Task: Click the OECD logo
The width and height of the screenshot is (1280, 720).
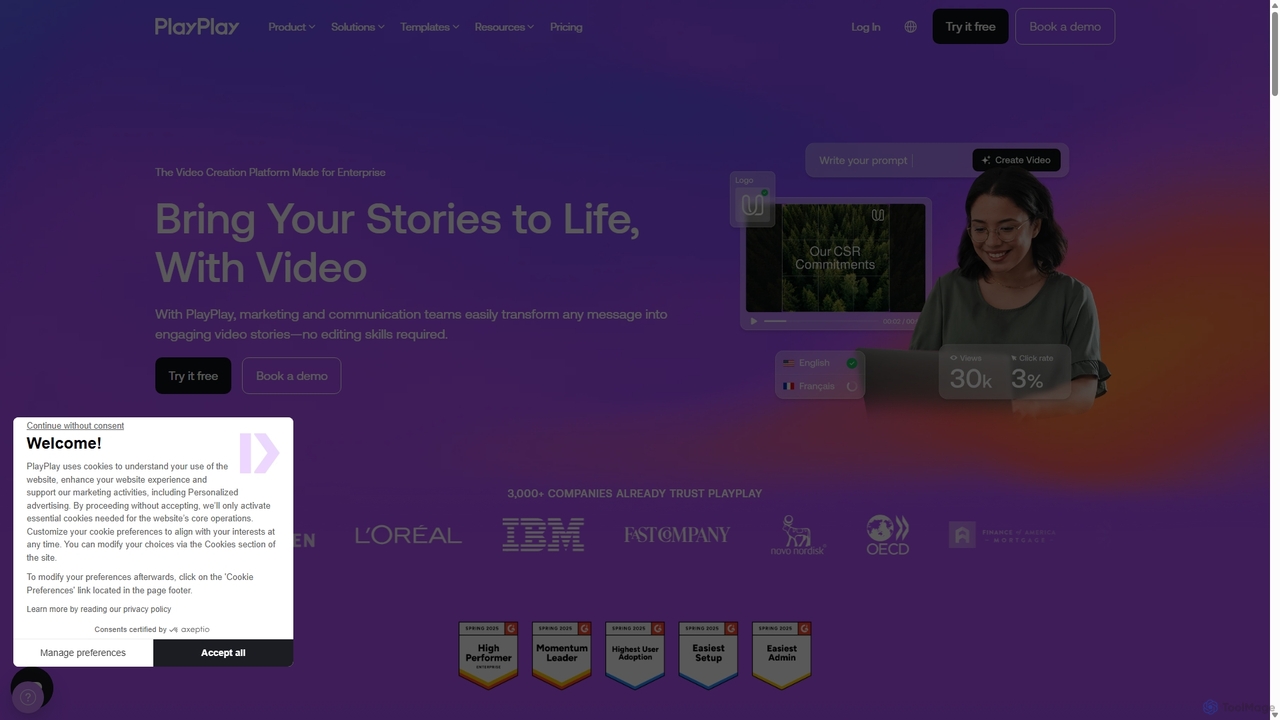Action: click(888, 535)
